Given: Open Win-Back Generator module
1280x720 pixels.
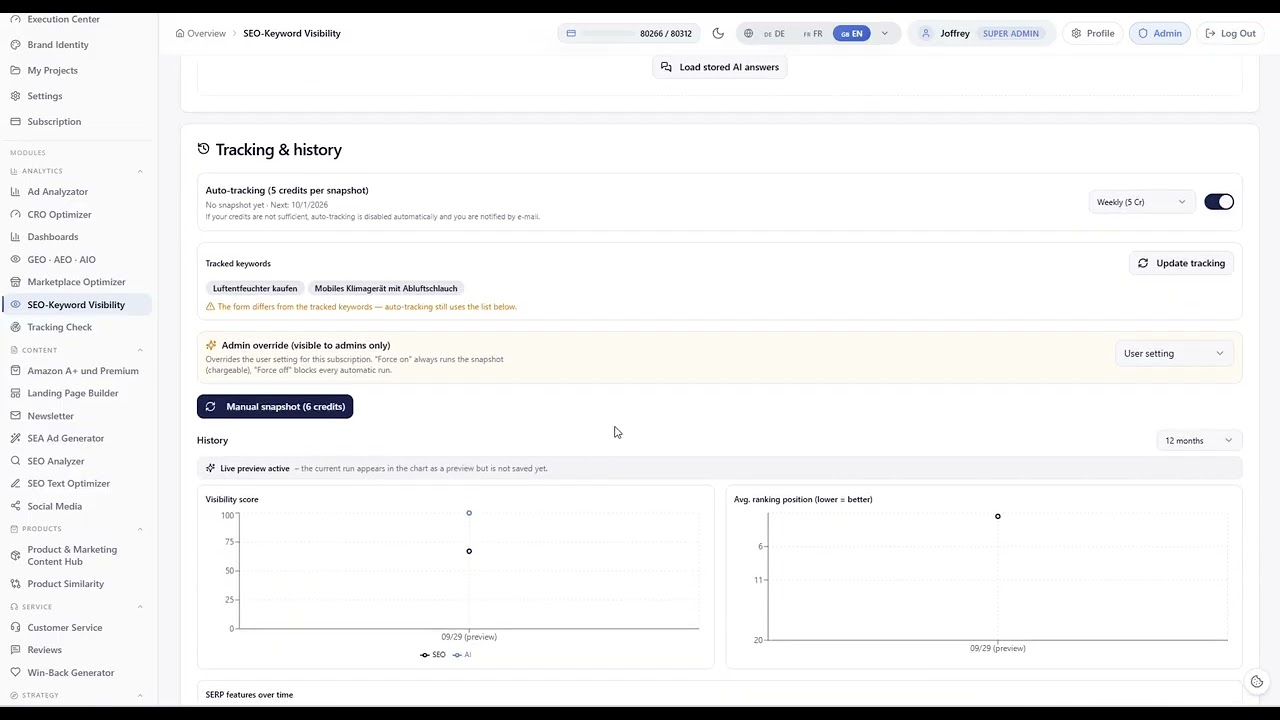Looking at the screenshot, I should [x=71, y=673].
